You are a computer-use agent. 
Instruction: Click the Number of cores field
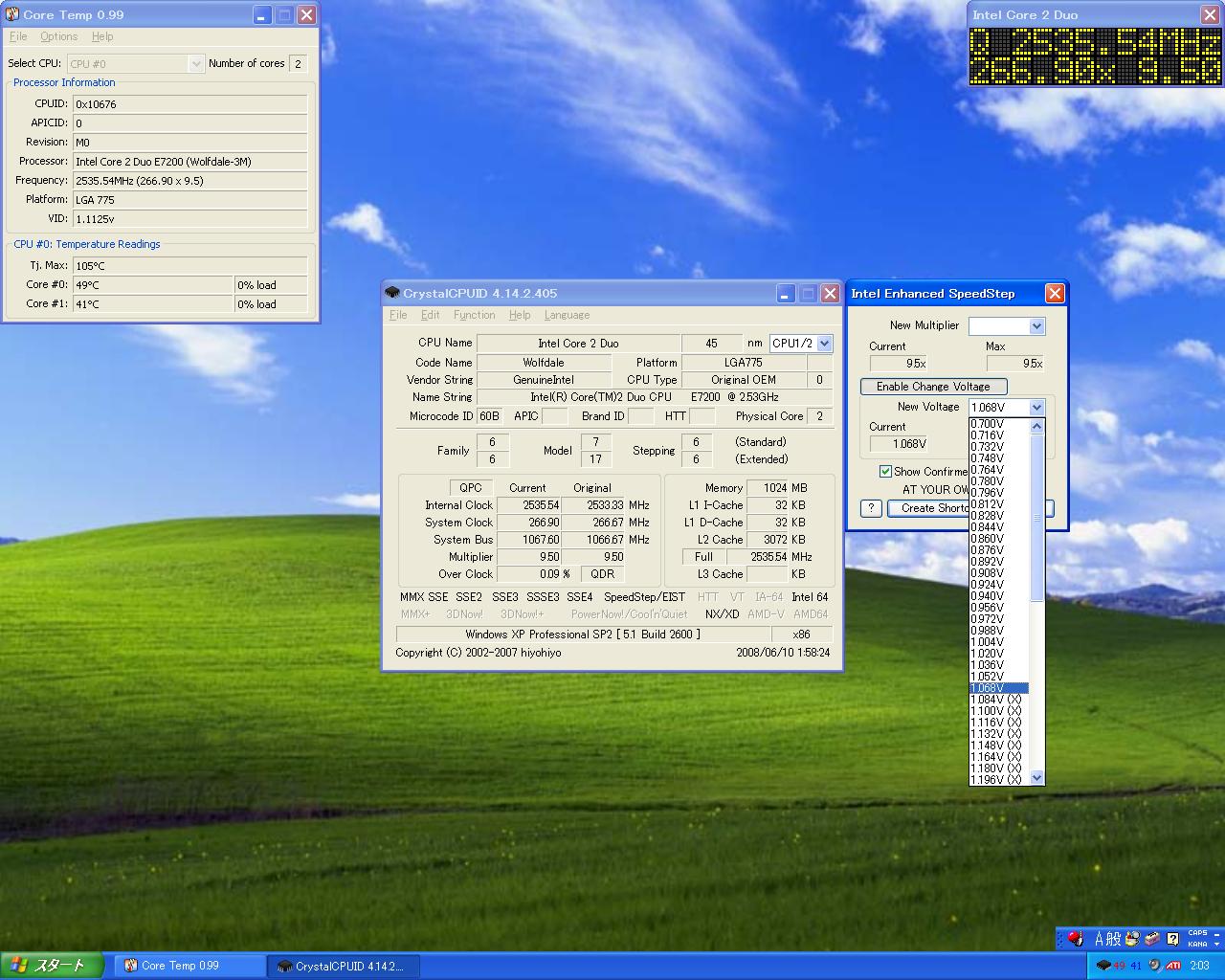coord(298,63)
